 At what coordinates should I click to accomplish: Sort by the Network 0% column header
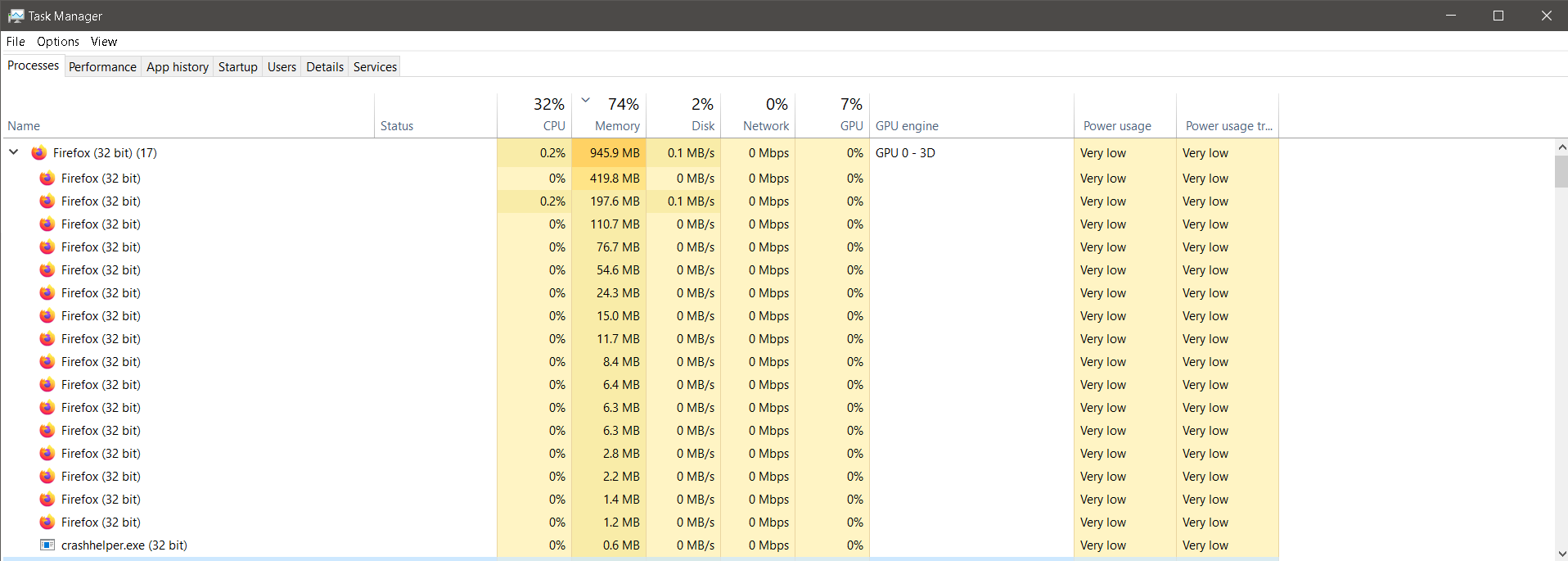(x=758, y=115)
